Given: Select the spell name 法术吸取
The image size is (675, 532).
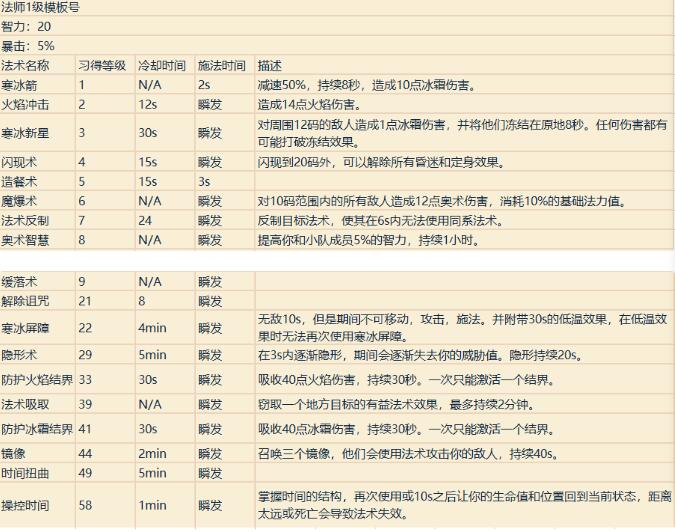Looking at the screenshot, I should pos(25,405).
